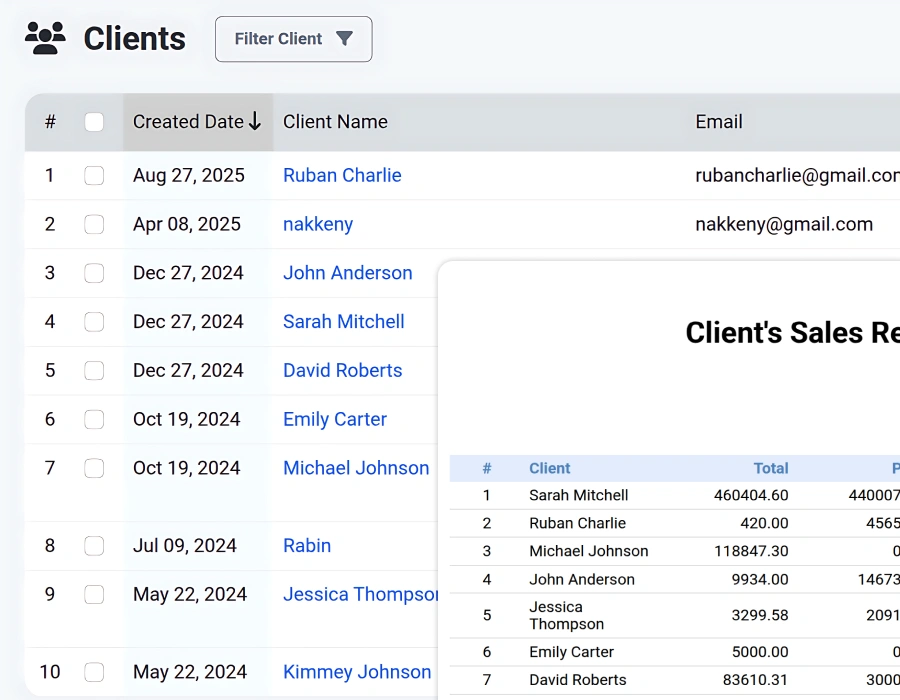Sort by Client Name column header
The image size is (900, 700).
[x=335, y=122]
